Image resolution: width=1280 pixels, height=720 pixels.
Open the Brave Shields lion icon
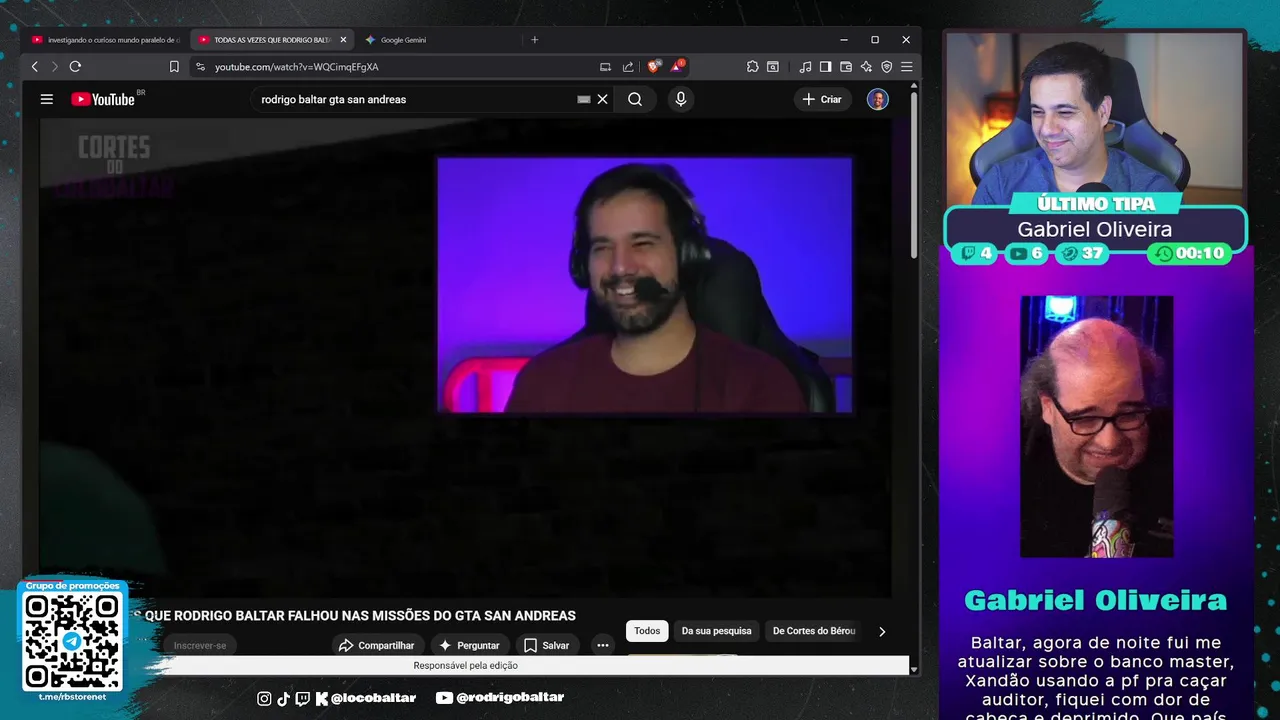click(x=653, y=67)
